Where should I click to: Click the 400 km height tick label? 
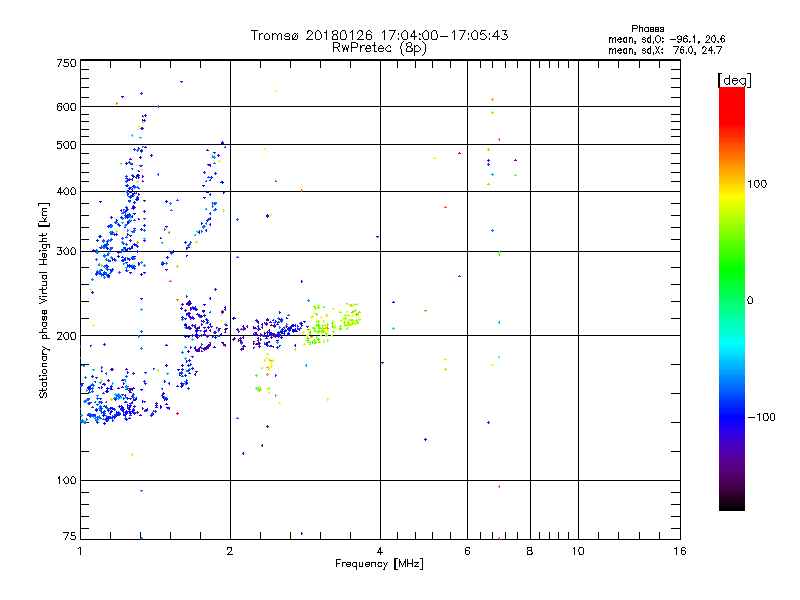click(66, 192)
